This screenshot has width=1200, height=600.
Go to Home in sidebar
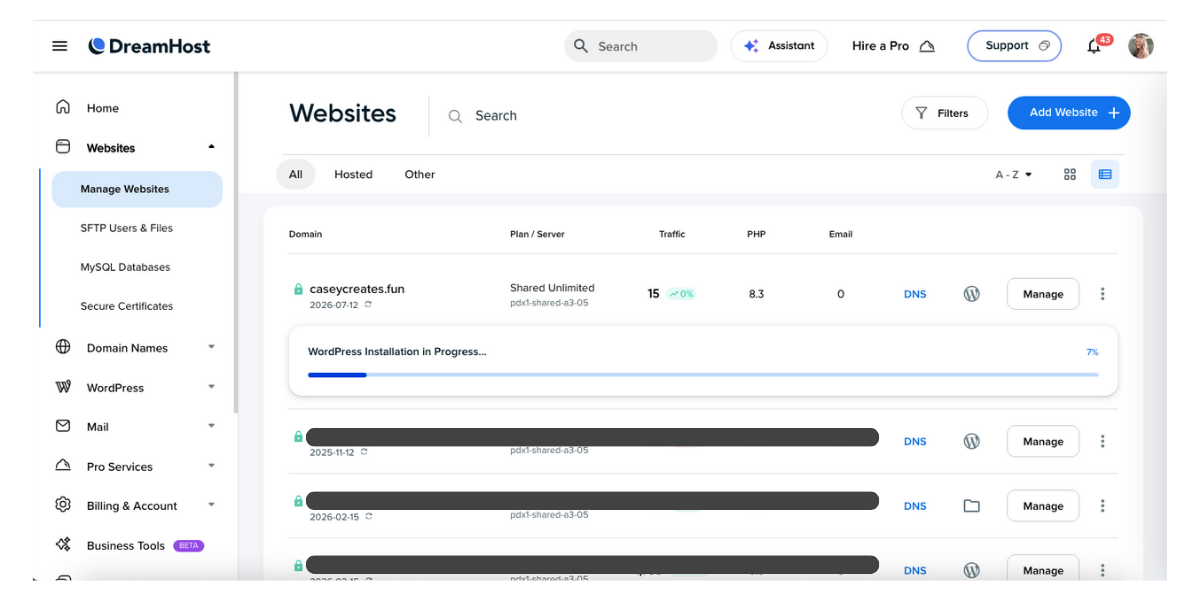click(103, 108)
